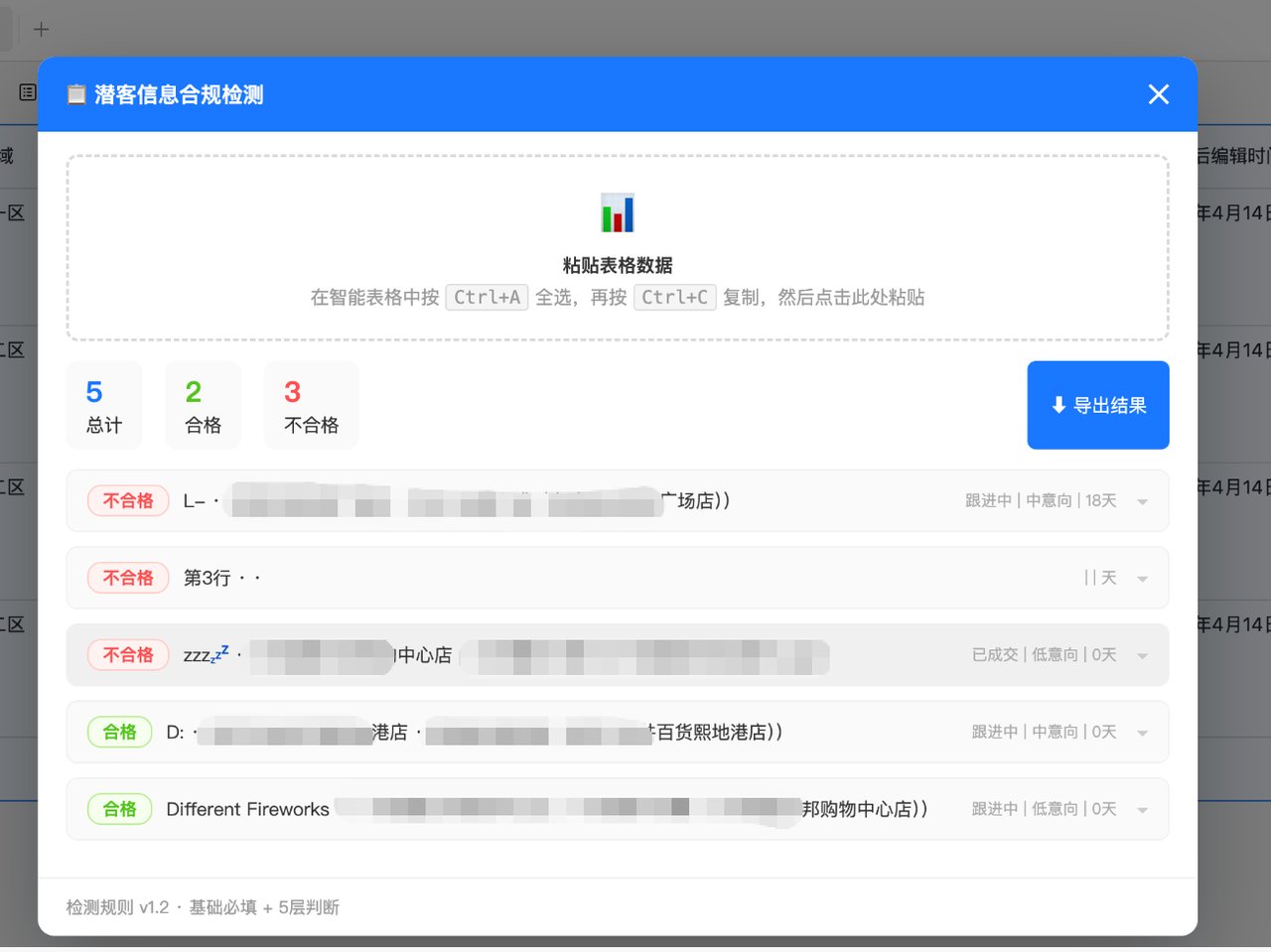Expand the 已成交 | 低意向 row chevron
The width and height of the screenshot is (1271, 952).
[1142, 655]
